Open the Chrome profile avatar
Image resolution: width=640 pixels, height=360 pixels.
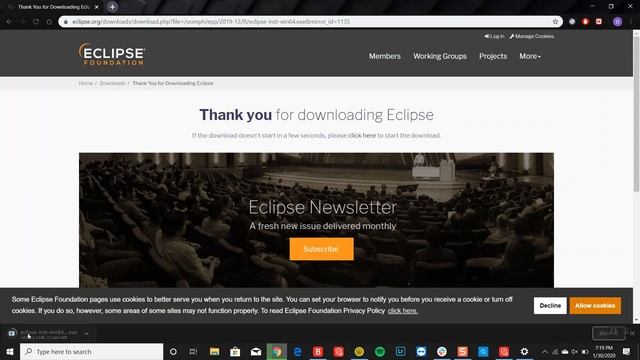point(617,22)
